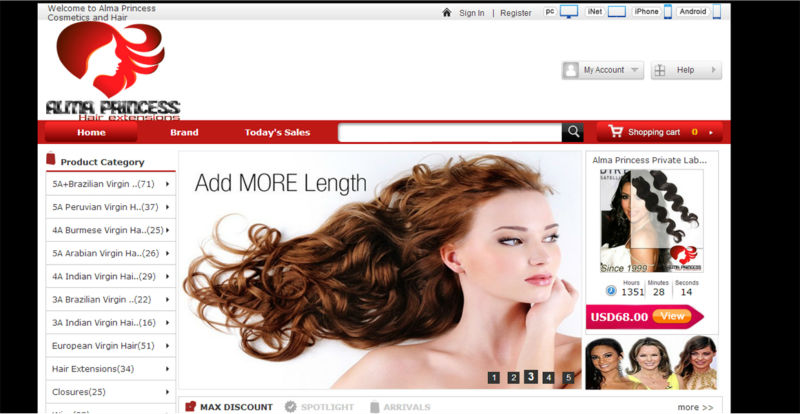Click the celebrity faces banner image
Screen dimensions: 800x414
[x=651, y=362]
